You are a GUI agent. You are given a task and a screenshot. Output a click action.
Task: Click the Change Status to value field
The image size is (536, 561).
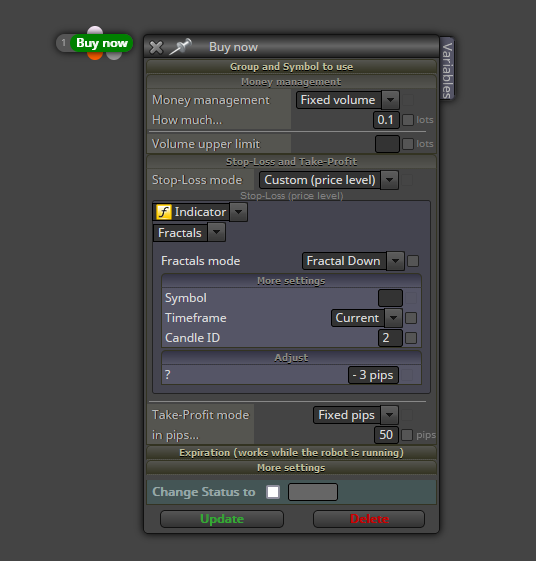pos(313,492)
